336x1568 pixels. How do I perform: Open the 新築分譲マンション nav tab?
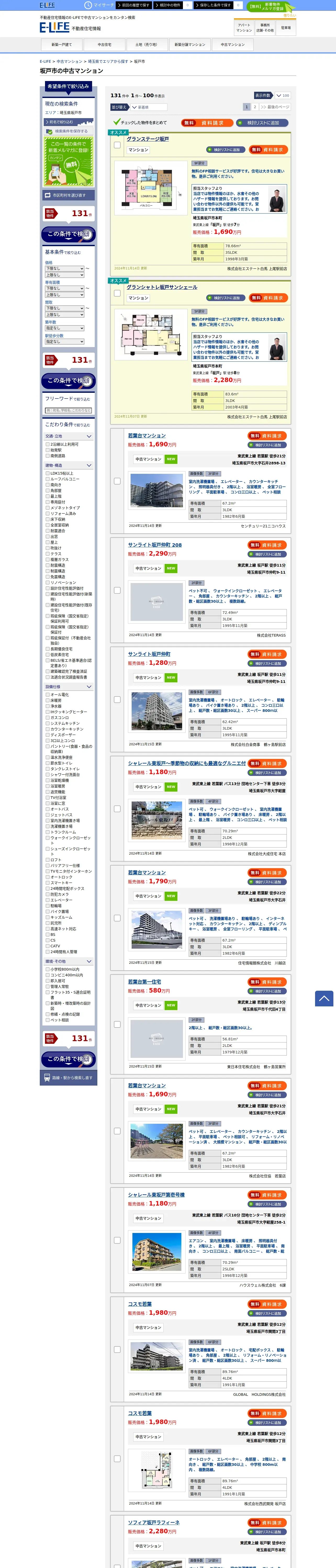pyautogui.click(x=190, y=44)
